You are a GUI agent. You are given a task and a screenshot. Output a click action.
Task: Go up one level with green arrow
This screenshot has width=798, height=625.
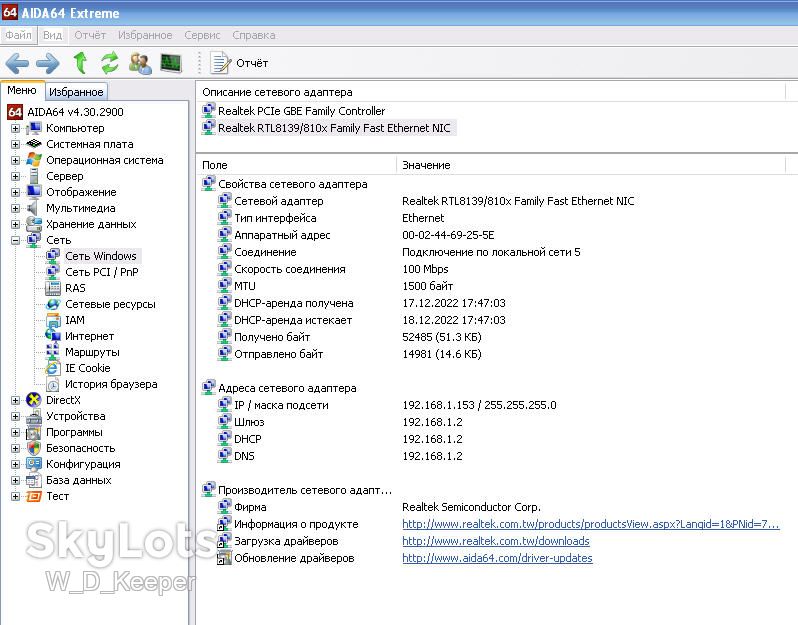point(80,63)
